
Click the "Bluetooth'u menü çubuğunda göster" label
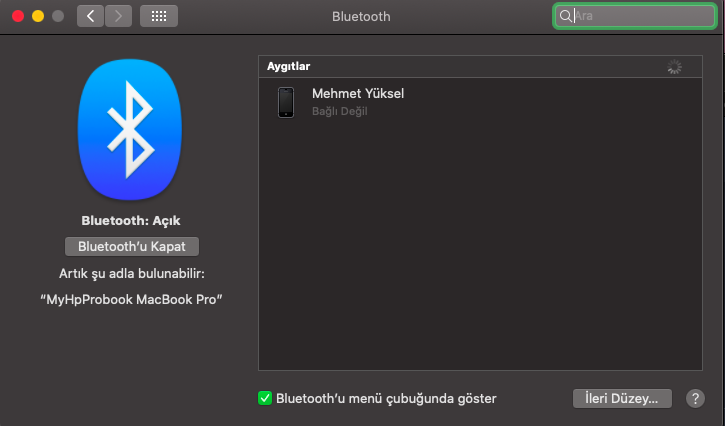click(386, 398)
